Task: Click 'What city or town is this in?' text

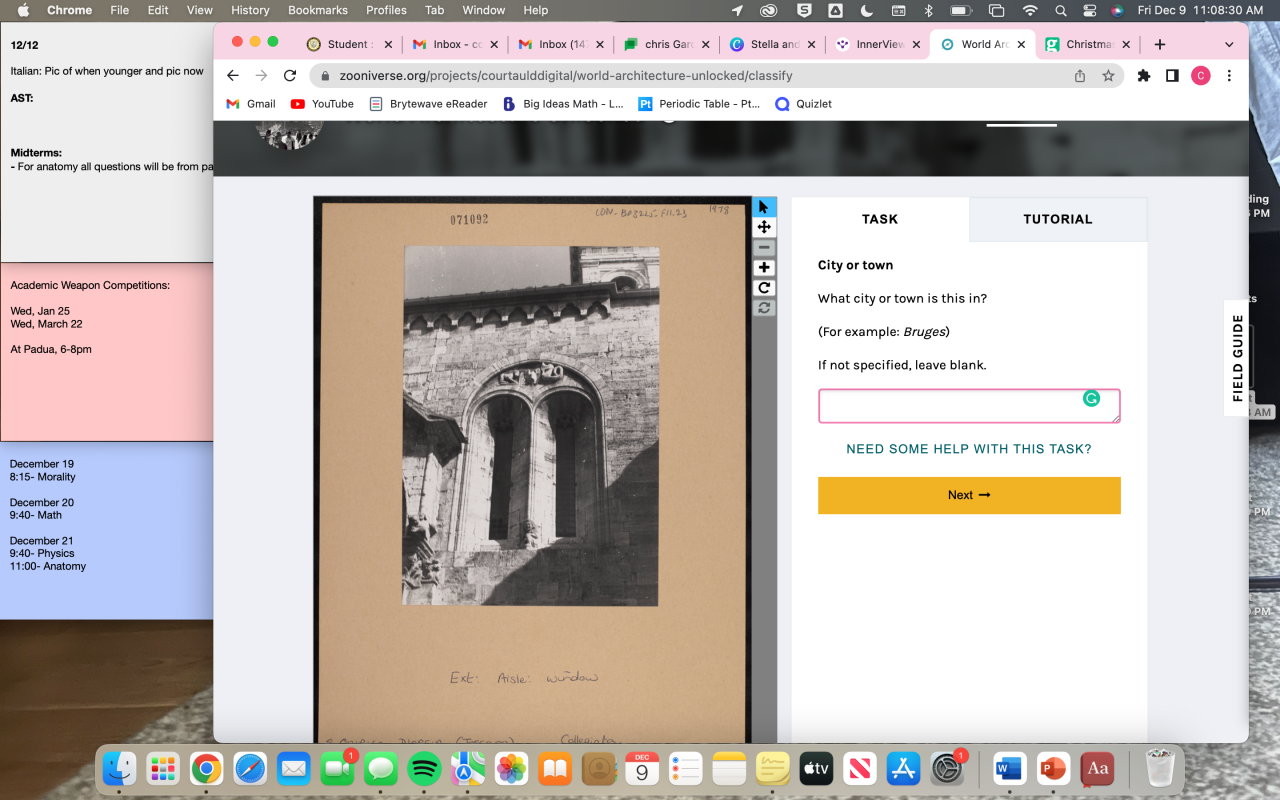Action: (x=902, y=298)
